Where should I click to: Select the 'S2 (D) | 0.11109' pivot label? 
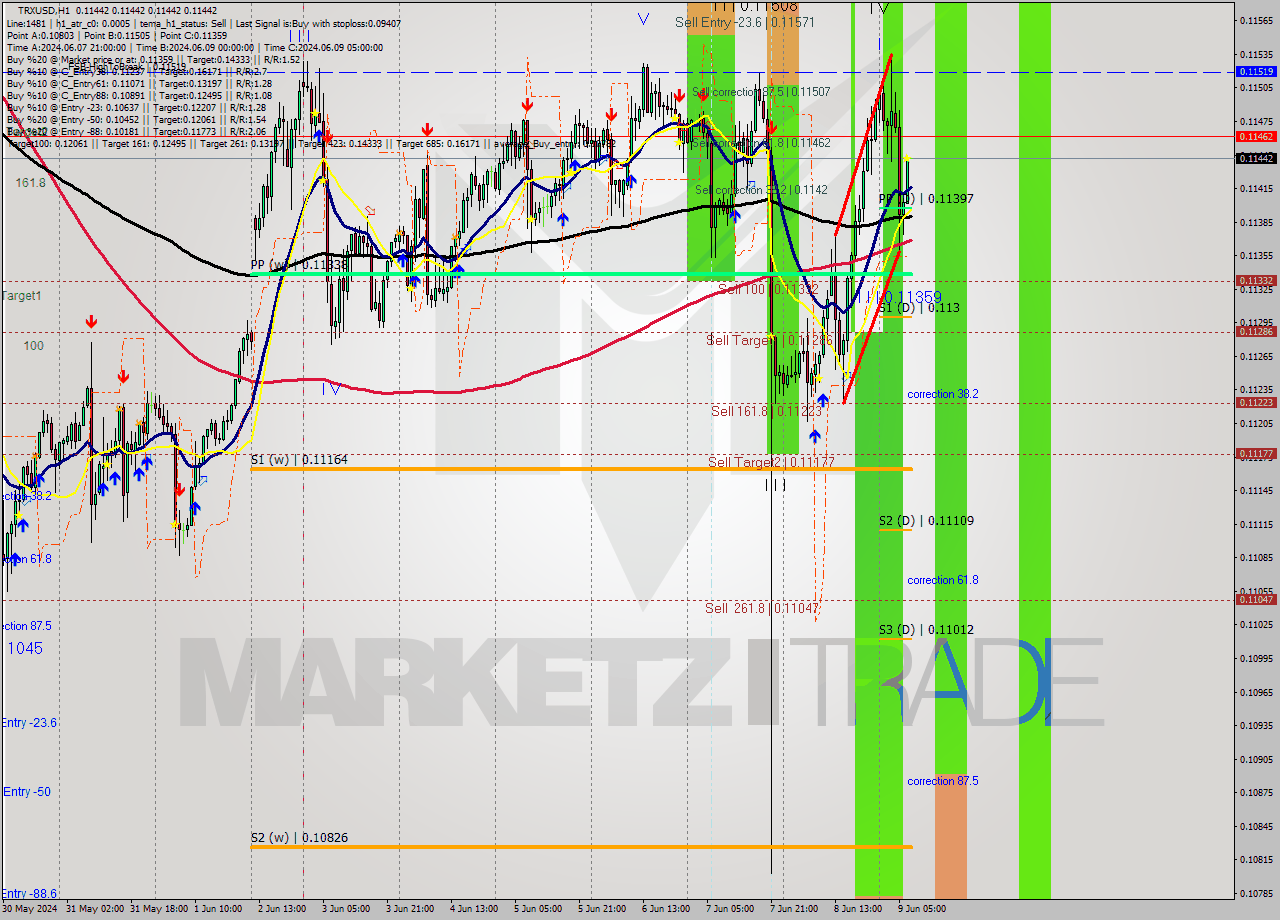coord(926,521)
